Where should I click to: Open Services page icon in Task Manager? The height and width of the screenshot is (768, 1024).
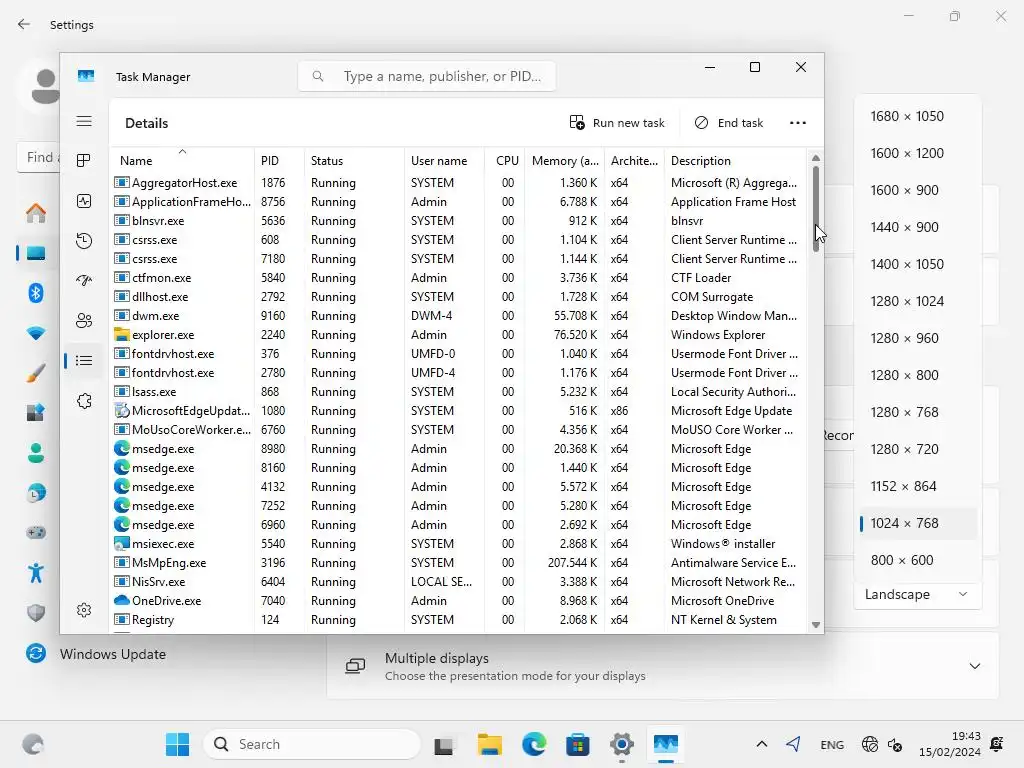click(x=84, y=401)
